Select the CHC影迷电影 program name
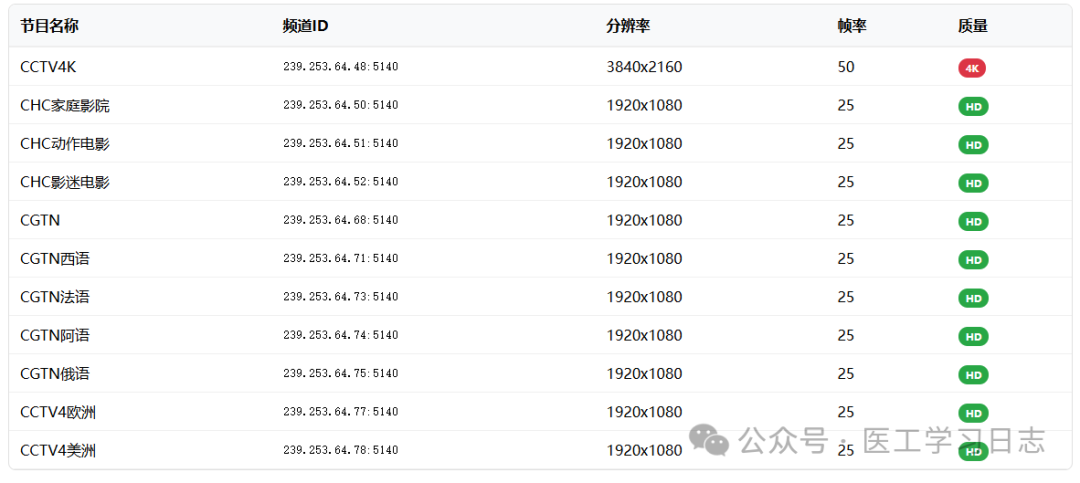The height and width of the screenshot is (483, 1080). tap(65, 182)
